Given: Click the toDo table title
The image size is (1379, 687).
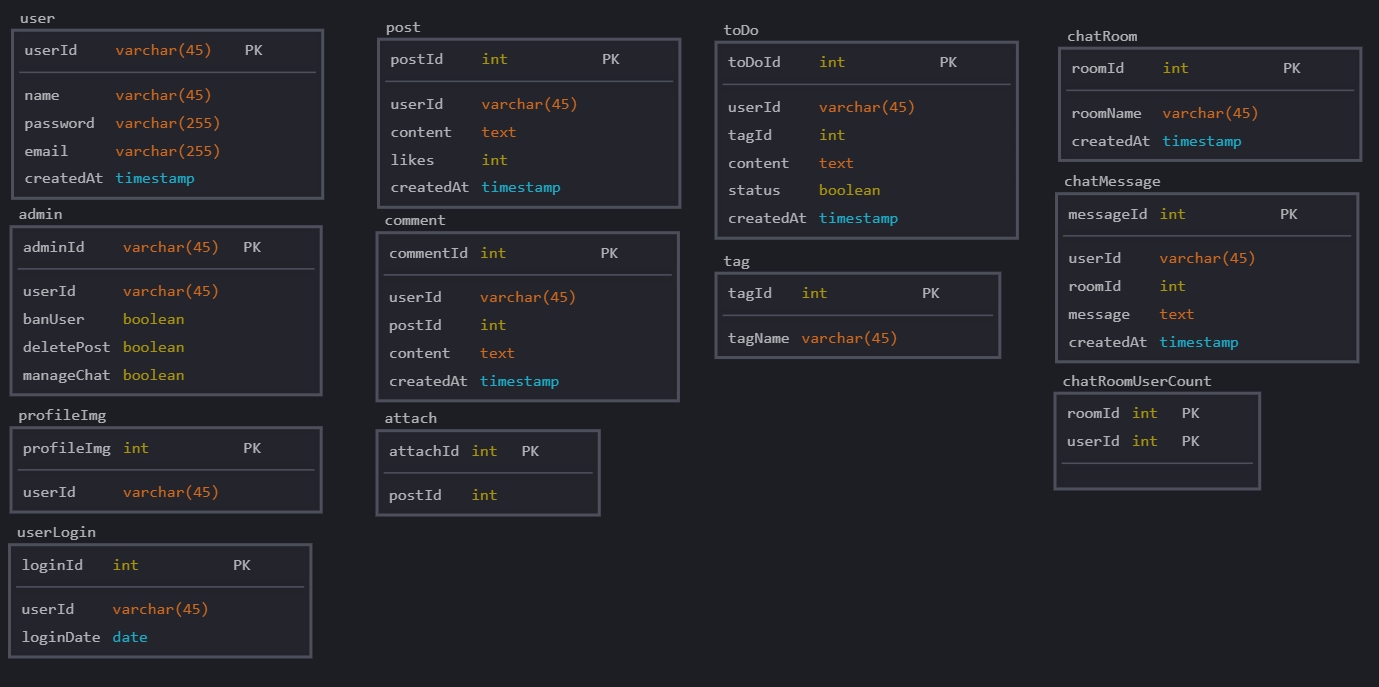Looking at the screenshot, I should (x=741, y=30).
